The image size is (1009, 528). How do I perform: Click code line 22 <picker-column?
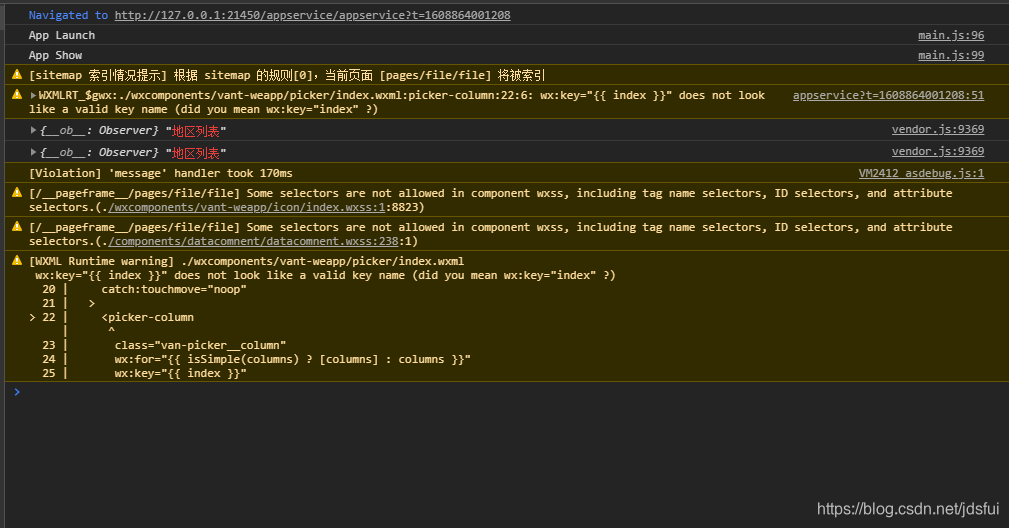[x=147, y=317]
